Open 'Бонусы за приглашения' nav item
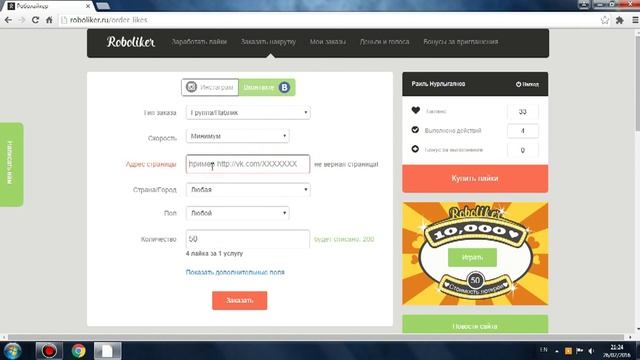640x360 pixels. coord(460,42)
